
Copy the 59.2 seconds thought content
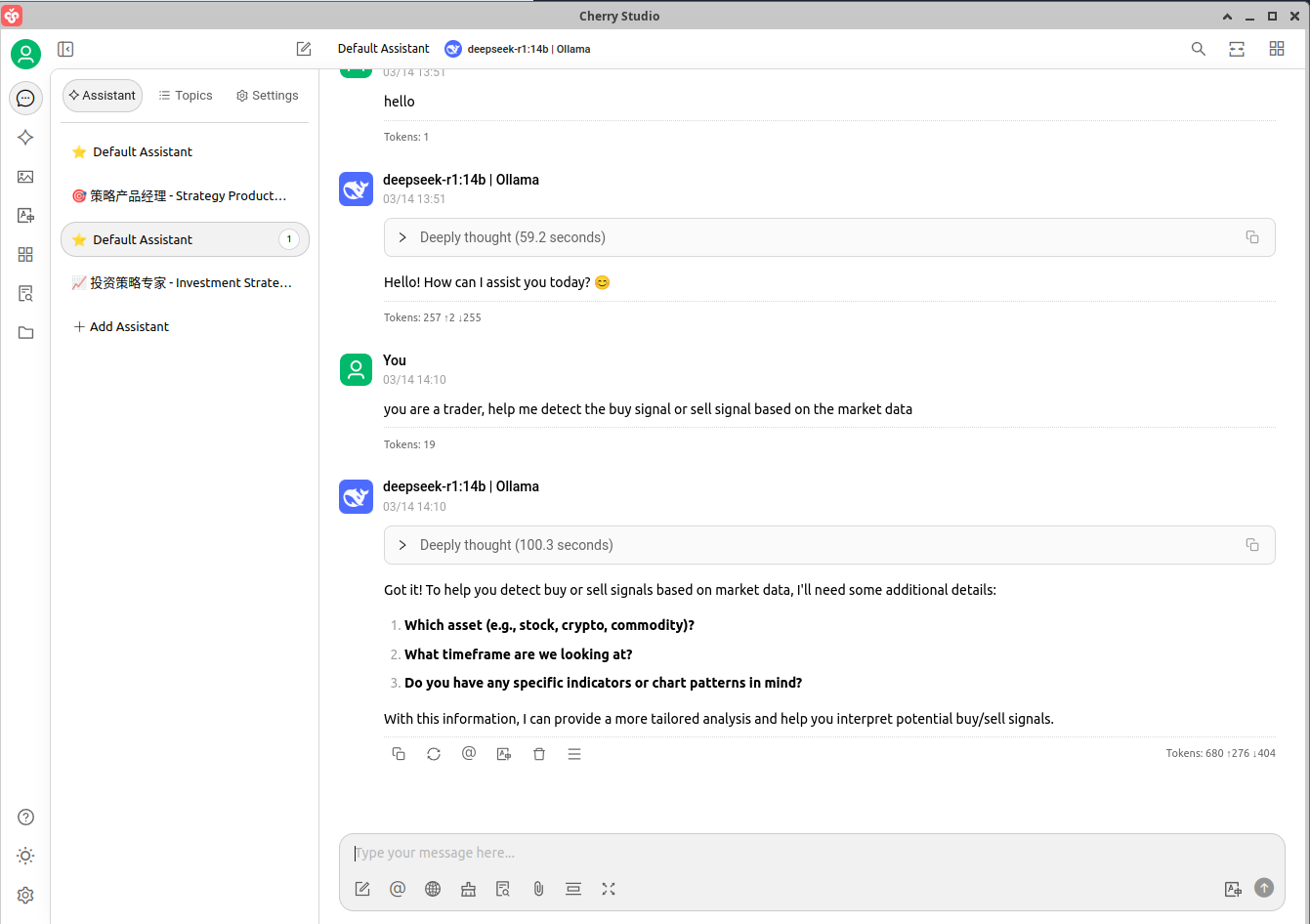click(1252, 237)
